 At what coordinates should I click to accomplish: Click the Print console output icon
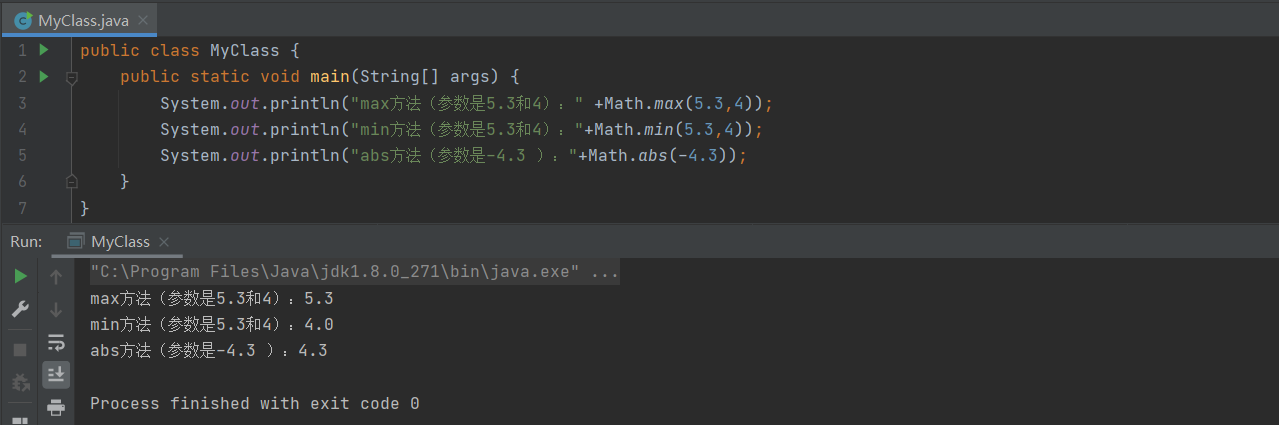[x=56, y=407]
